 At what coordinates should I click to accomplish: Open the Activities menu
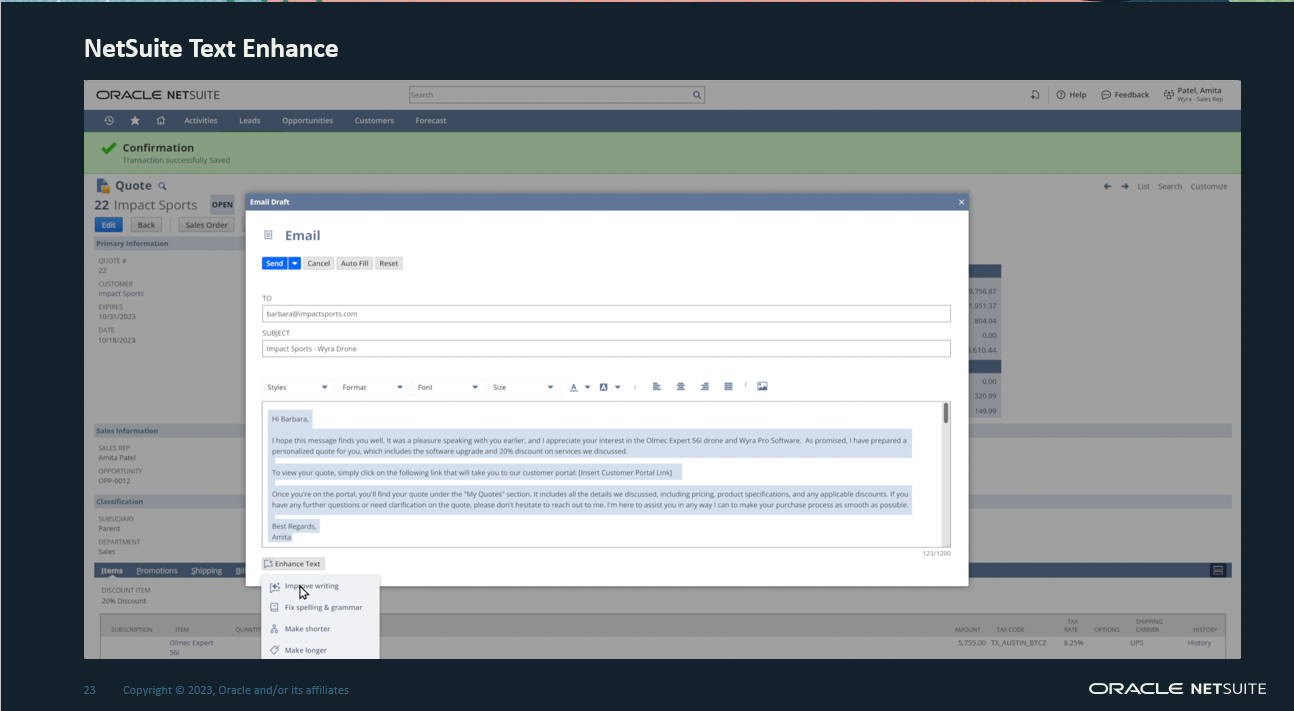(201, 121)
